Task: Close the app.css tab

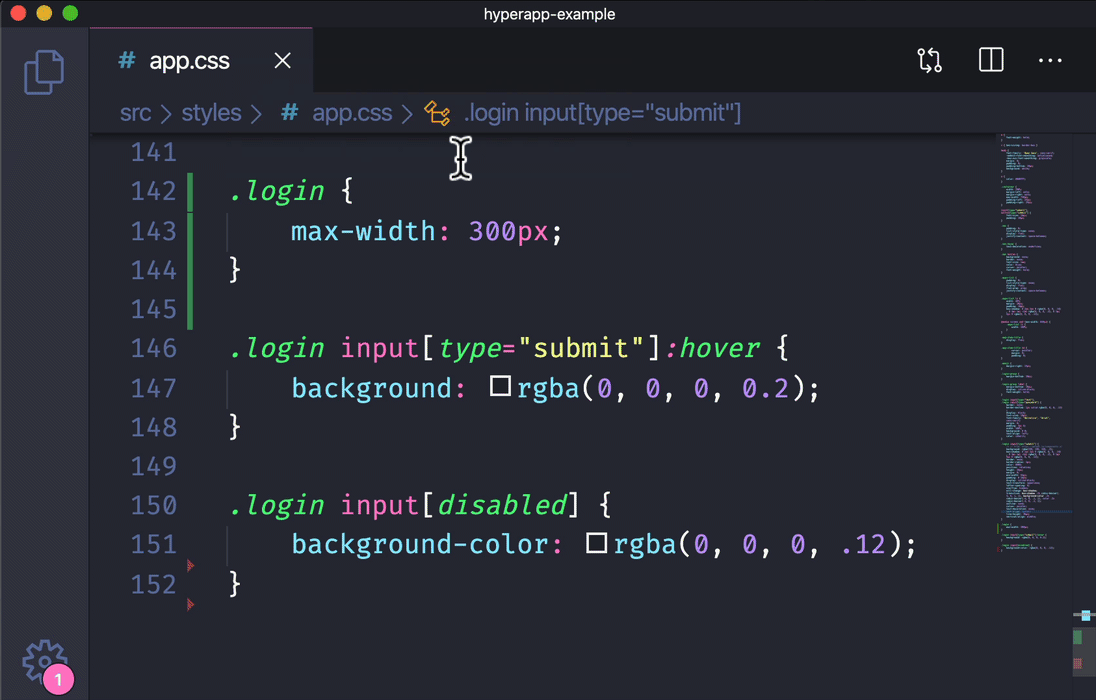Action: coord(282,61)
